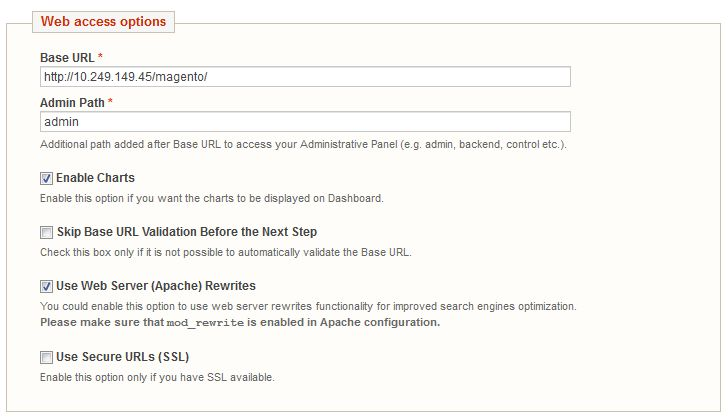Screen dimensions: 728x417
Task: Click the Web access options legend heading
Action: pyautogui.click(x=103, y=21)
